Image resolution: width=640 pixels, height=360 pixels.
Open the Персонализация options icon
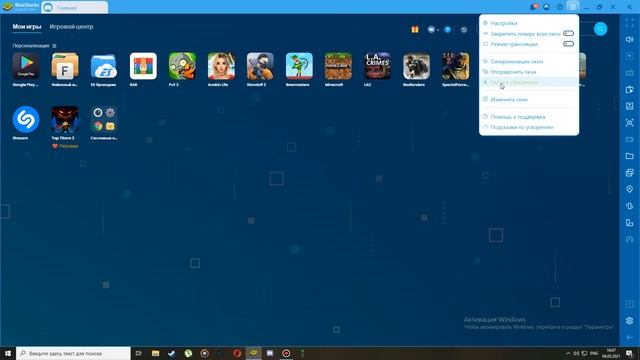point(54,46)
